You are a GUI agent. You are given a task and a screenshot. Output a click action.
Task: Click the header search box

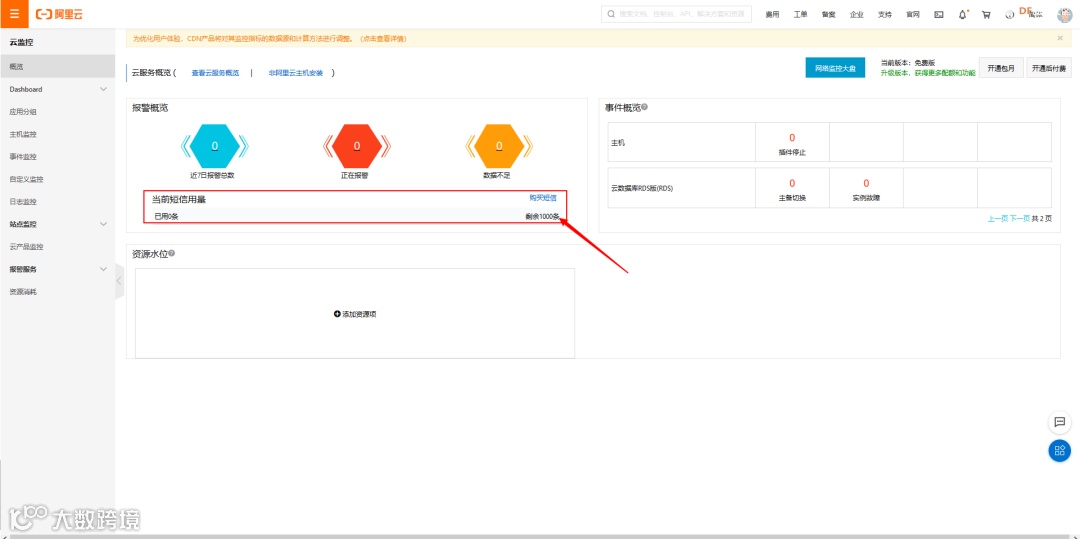[x=676, y=14]
